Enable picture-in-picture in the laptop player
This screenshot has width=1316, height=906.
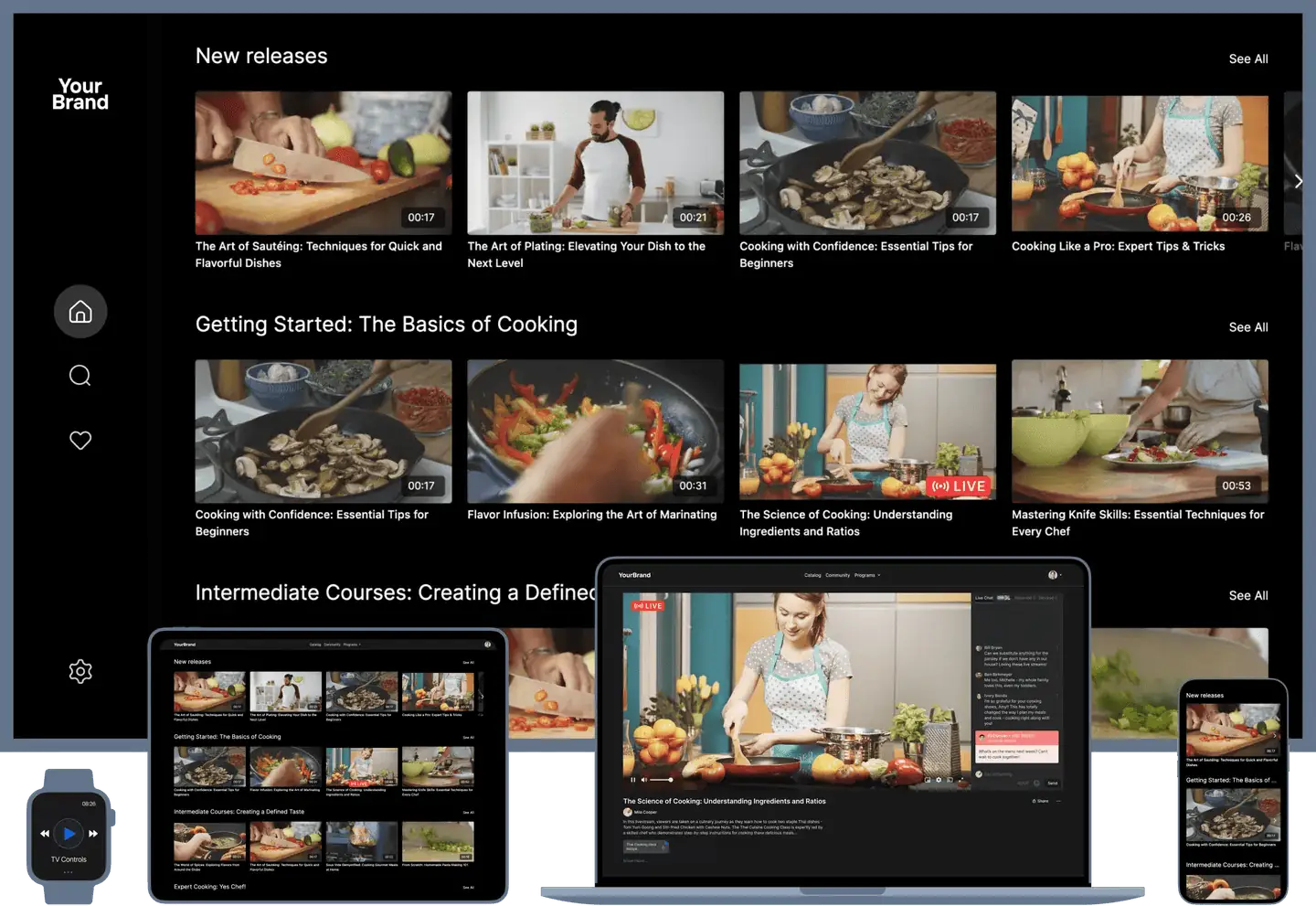pos(929,780)
